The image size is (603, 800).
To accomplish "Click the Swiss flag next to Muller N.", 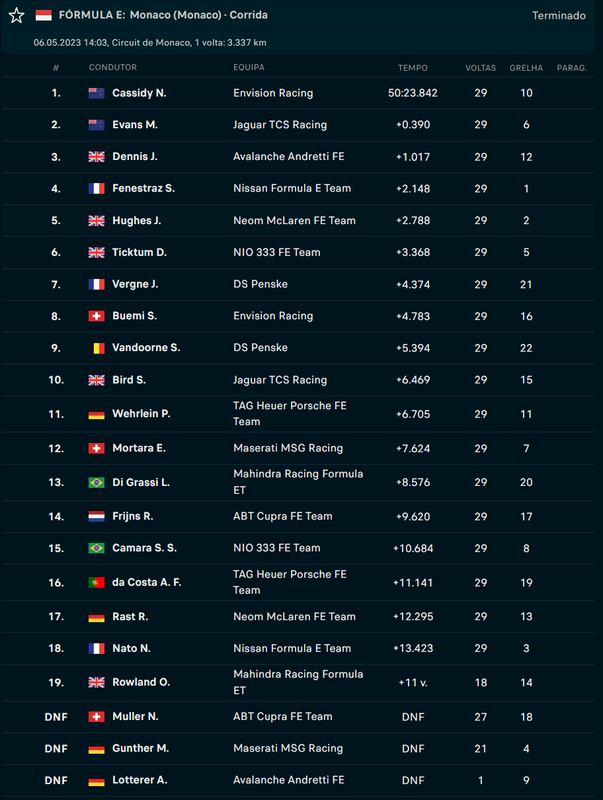I will pos(96,716).
